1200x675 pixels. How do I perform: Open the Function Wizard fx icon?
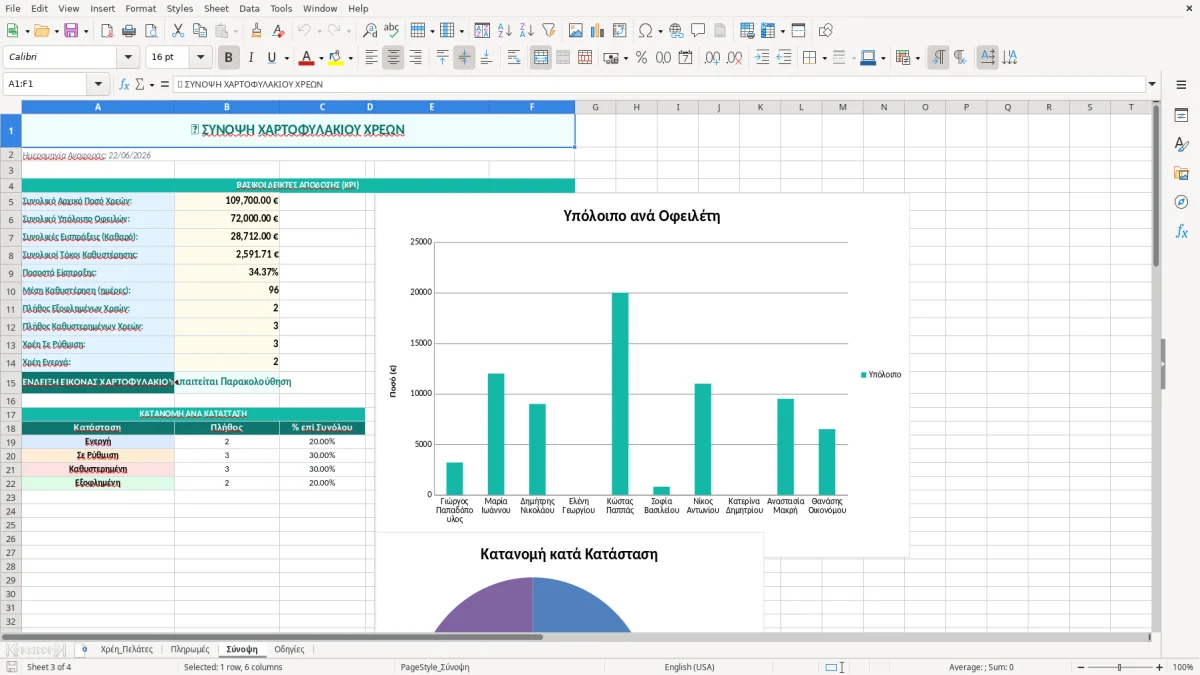point(125,84)
